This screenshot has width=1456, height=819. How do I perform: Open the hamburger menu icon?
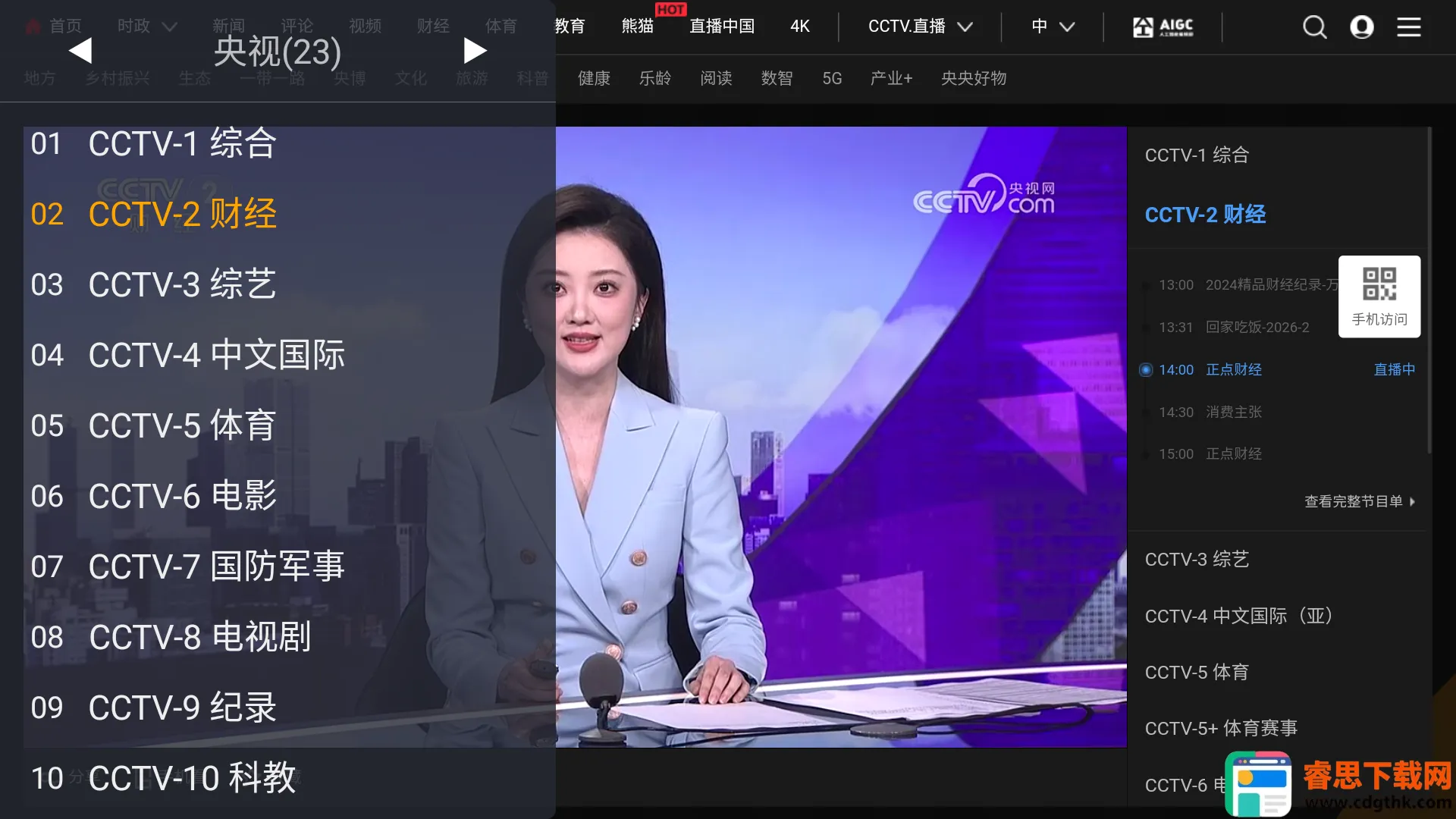(x=1409, y=27)
